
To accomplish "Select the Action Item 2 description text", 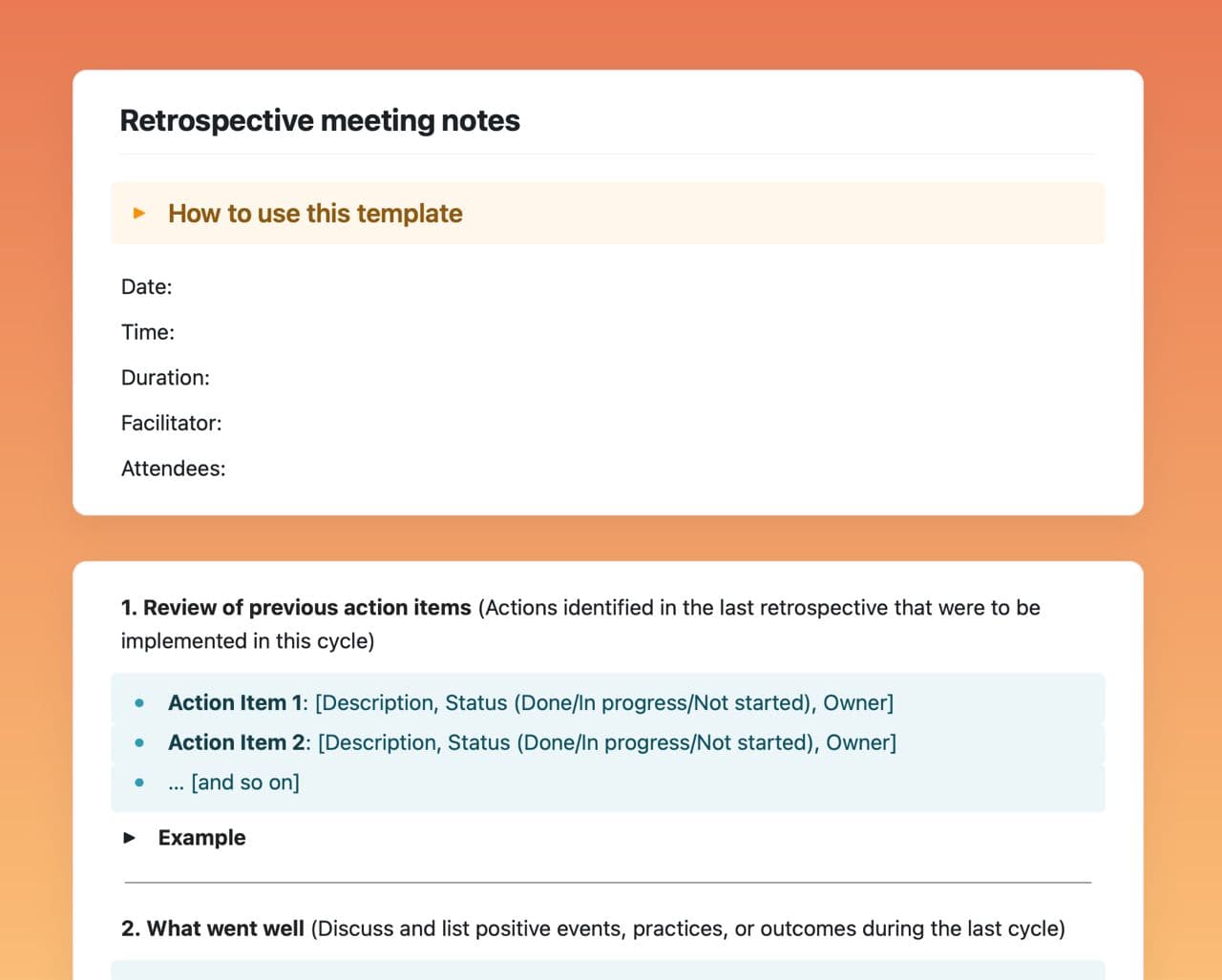I will [x=606, y=742].
